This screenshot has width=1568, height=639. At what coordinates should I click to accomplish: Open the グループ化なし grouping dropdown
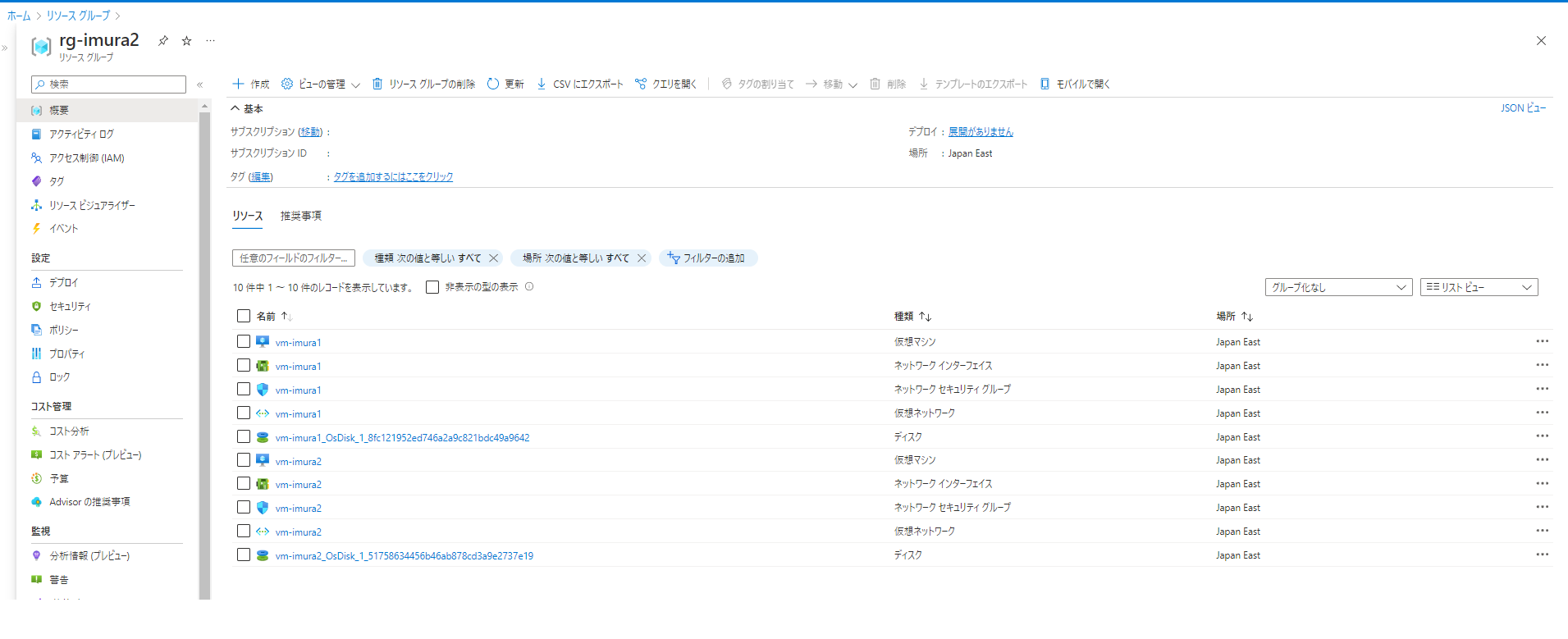(x=1338, y=287)
